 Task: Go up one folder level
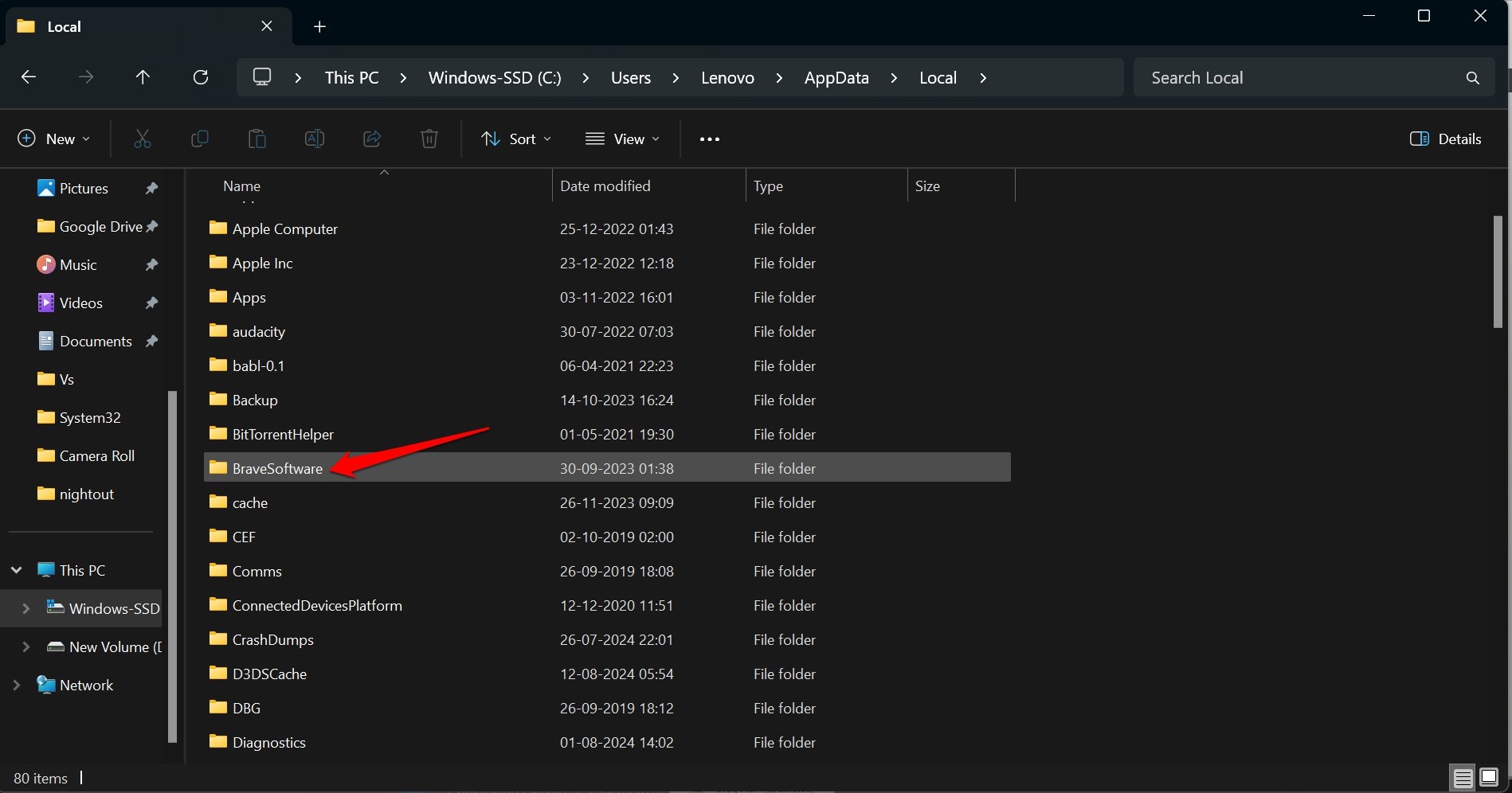143,77
